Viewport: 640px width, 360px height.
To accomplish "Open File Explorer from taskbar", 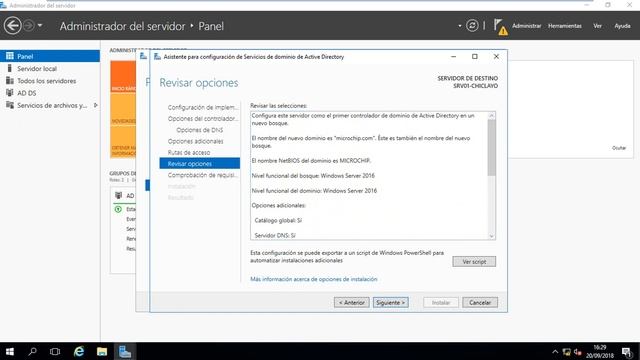I will coord(102,351).
